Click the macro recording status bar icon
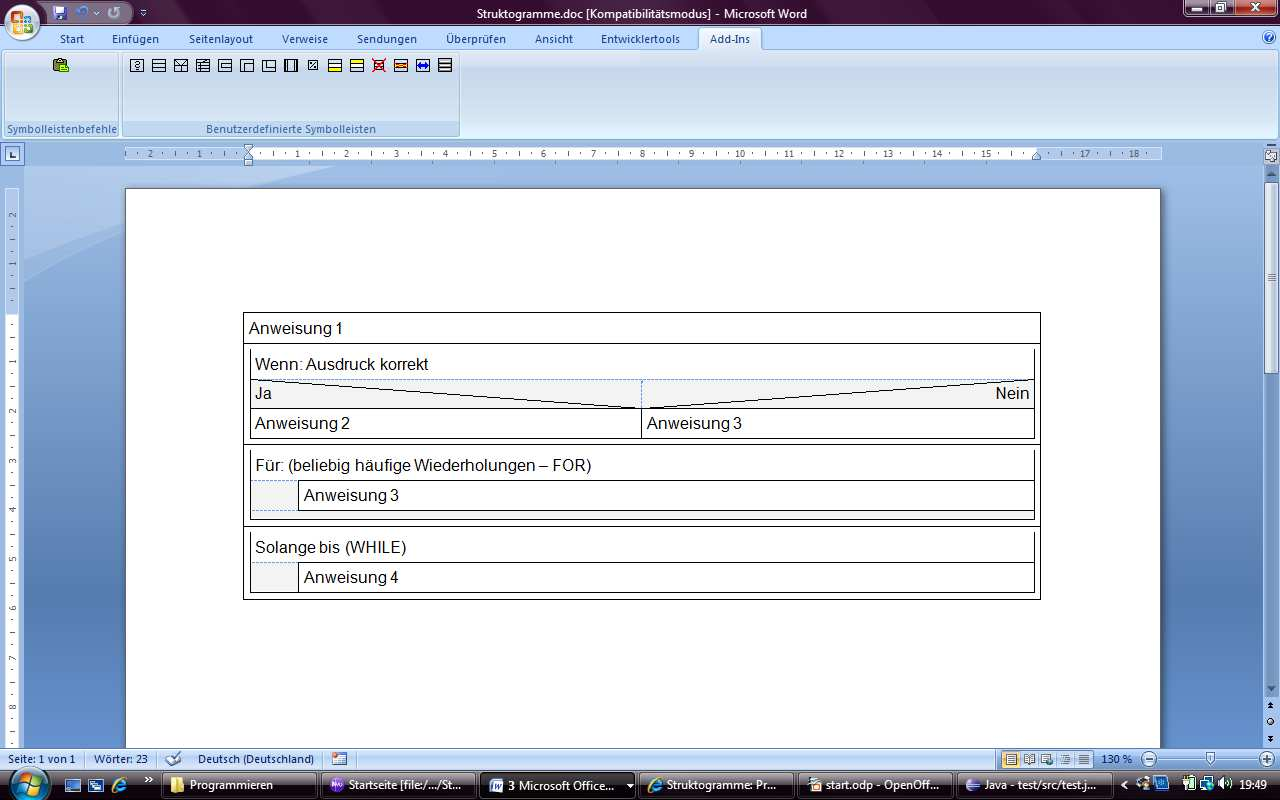 pyautogui.click(x=339, y=759)
